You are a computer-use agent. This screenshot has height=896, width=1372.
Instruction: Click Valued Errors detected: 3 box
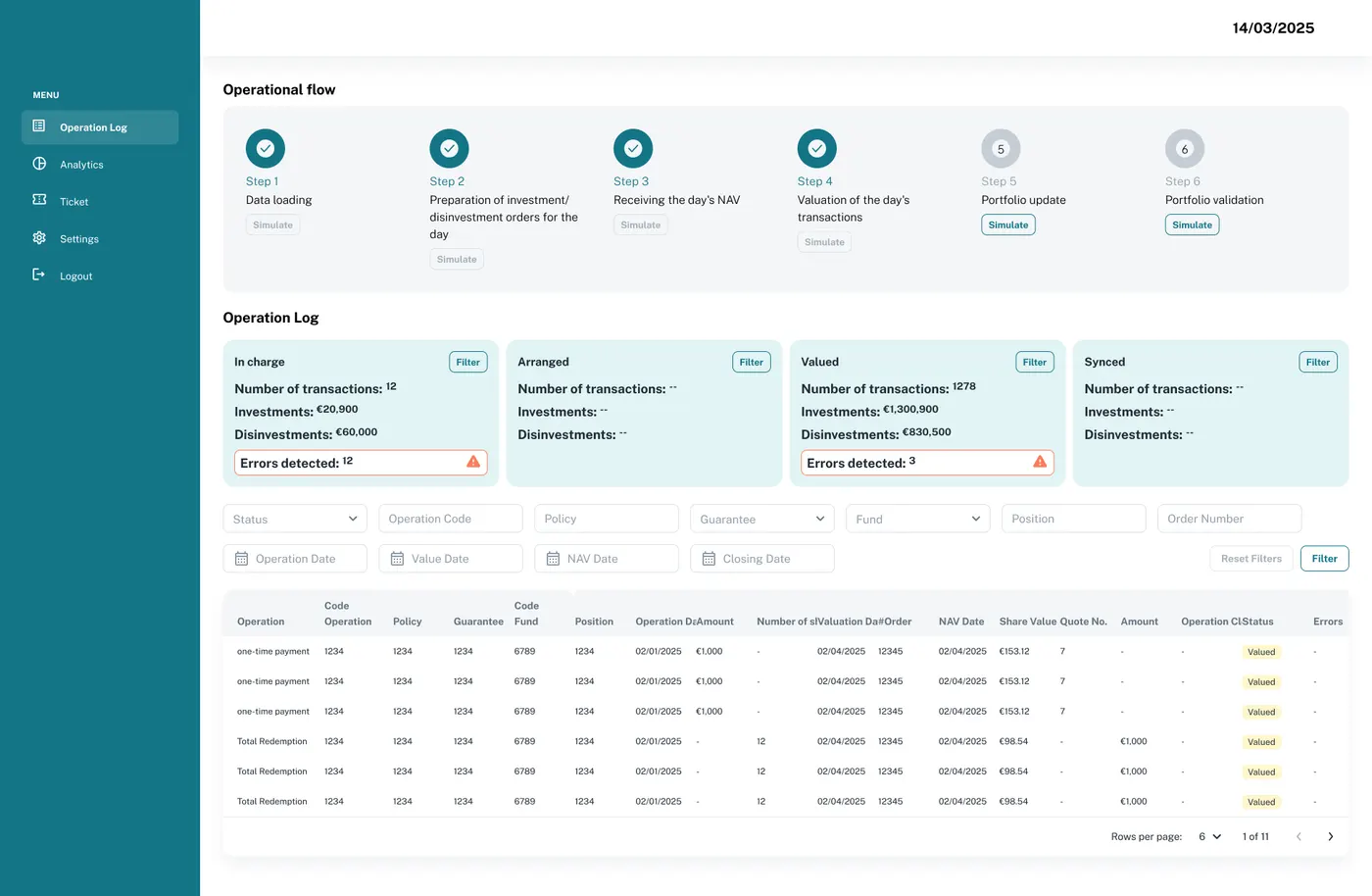point(927,463)
